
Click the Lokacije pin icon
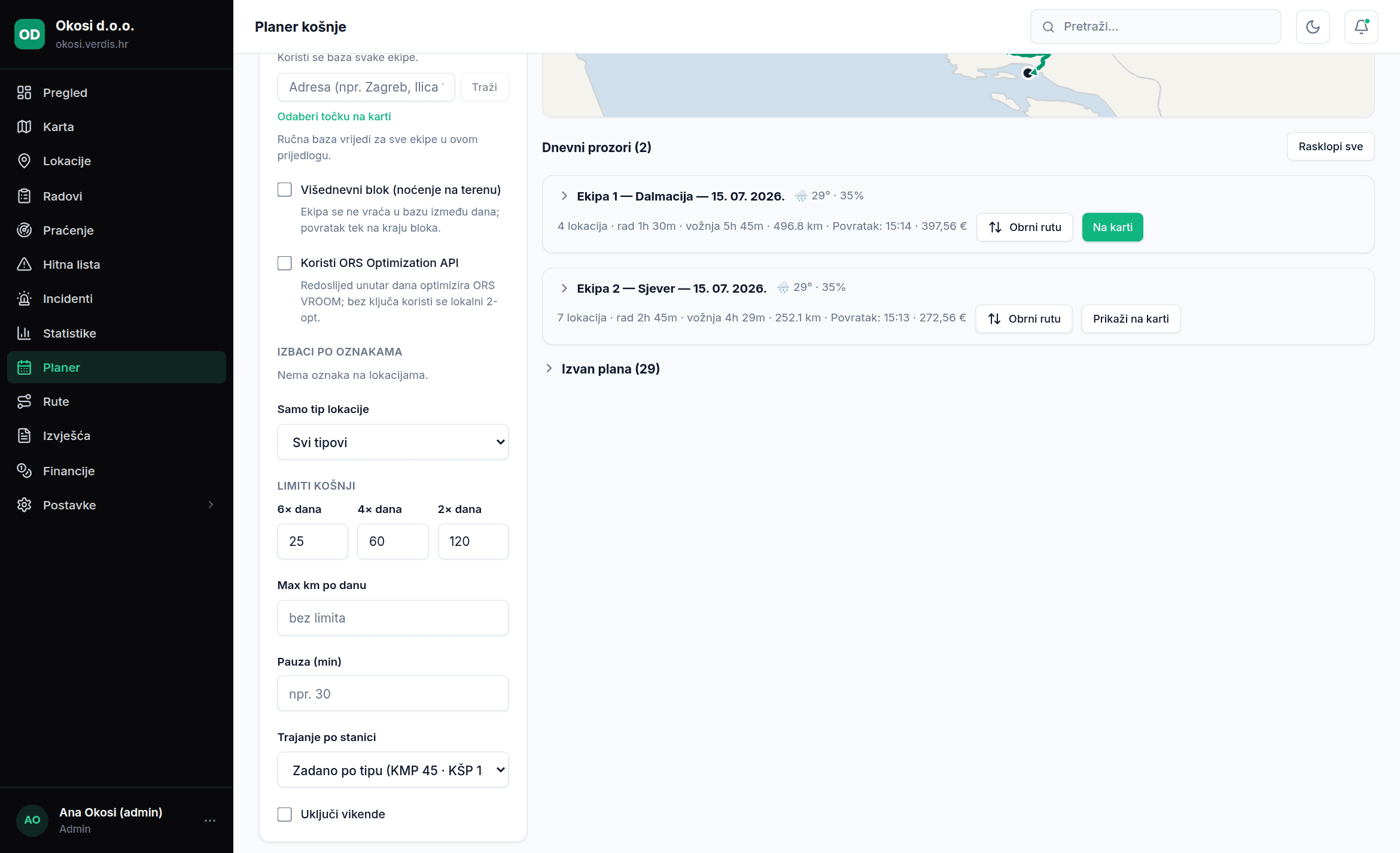click(24, 160)
